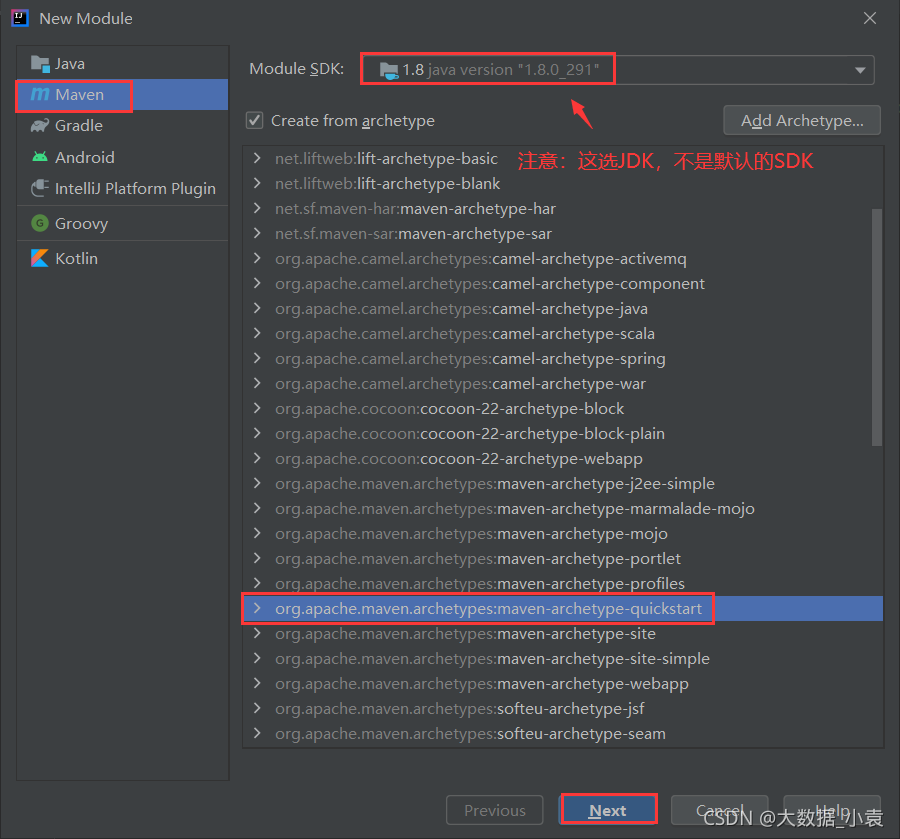Viewport: 900px width, 839px height.
Task: Click the archetype list vertical scrollbar
Action: tap(876, 327)
